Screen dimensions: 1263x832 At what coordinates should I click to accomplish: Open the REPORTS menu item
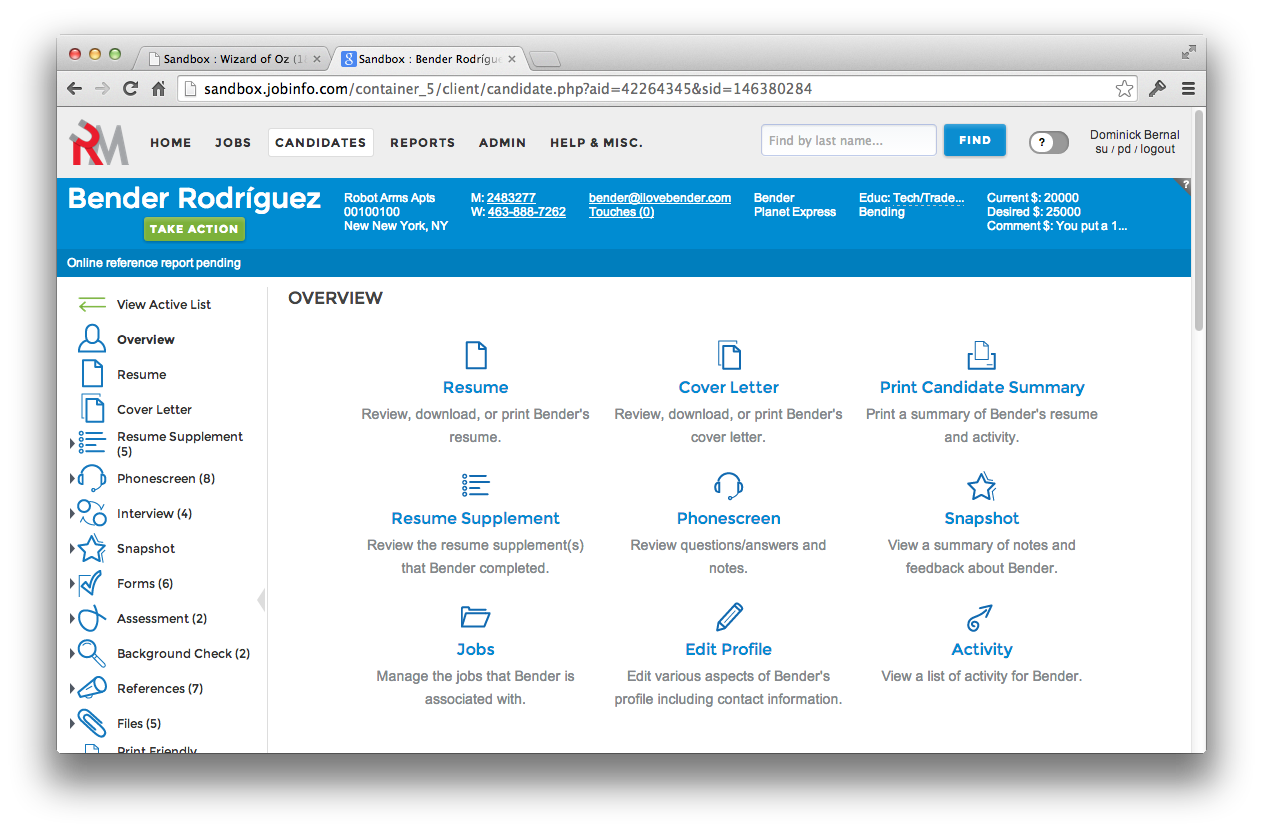click(422, 142)
